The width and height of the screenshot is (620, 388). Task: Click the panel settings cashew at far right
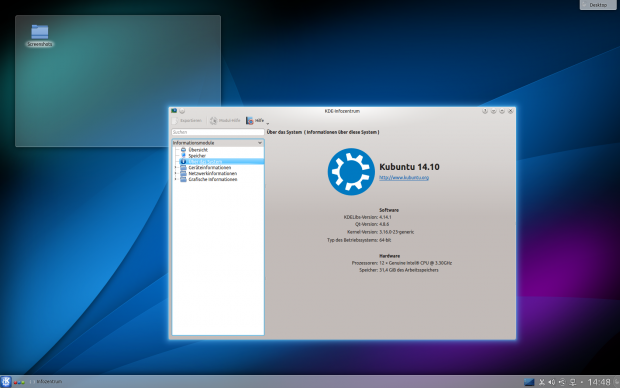616,382
